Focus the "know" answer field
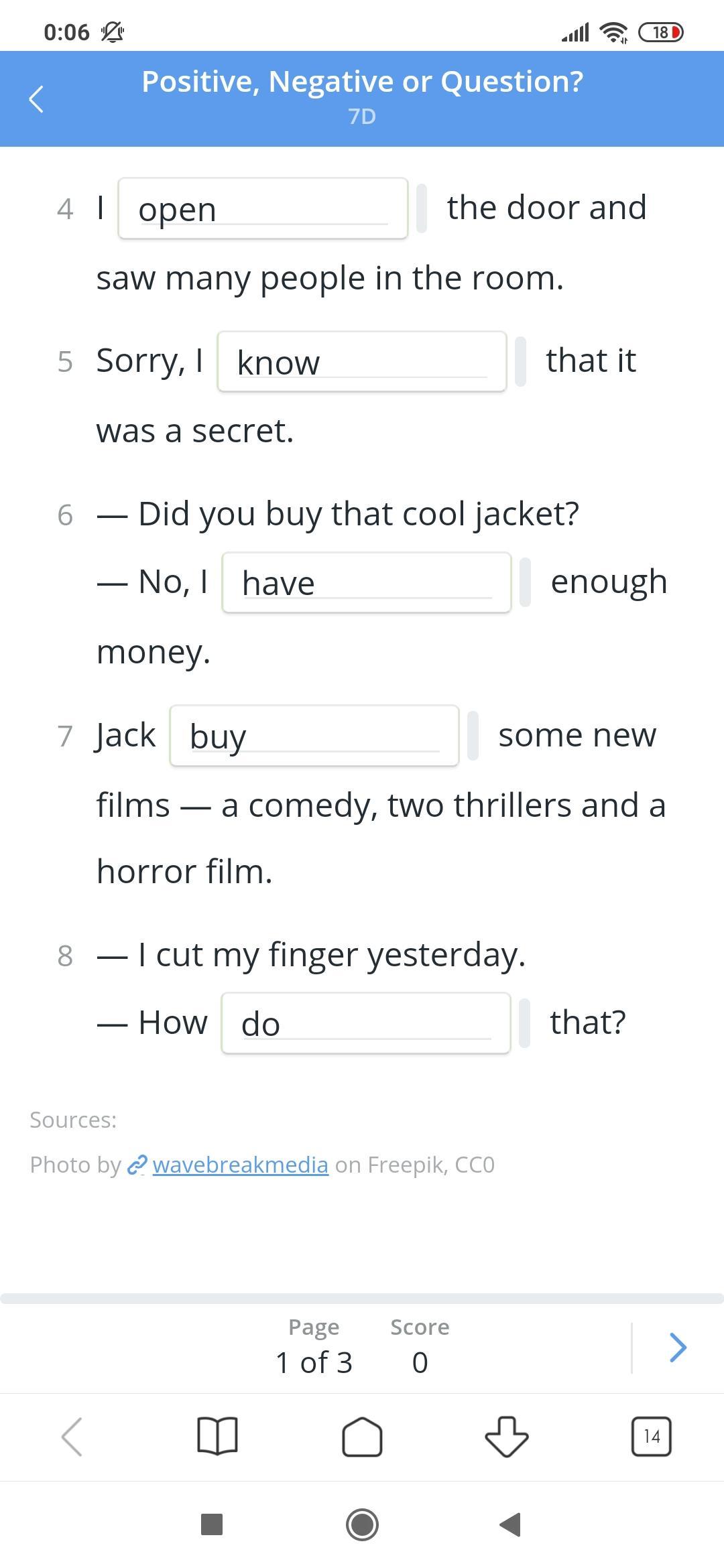Screen dimensions: 724x1568 362,362
